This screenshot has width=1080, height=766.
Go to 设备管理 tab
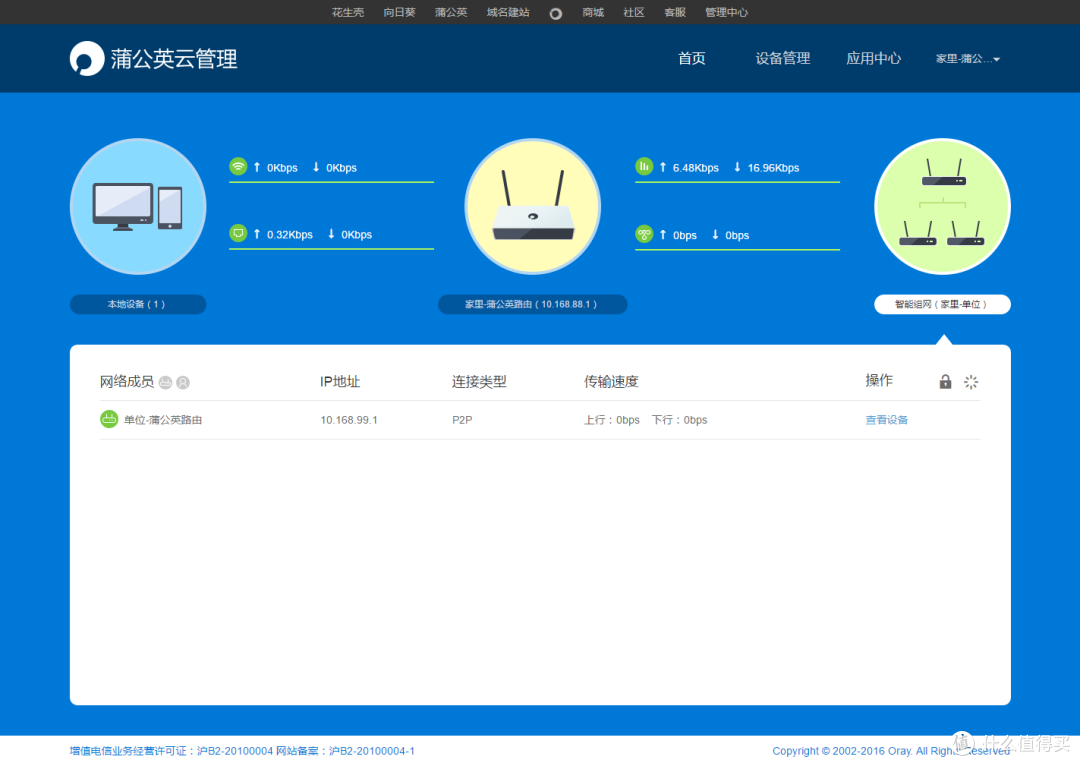(x=783, y=59)
